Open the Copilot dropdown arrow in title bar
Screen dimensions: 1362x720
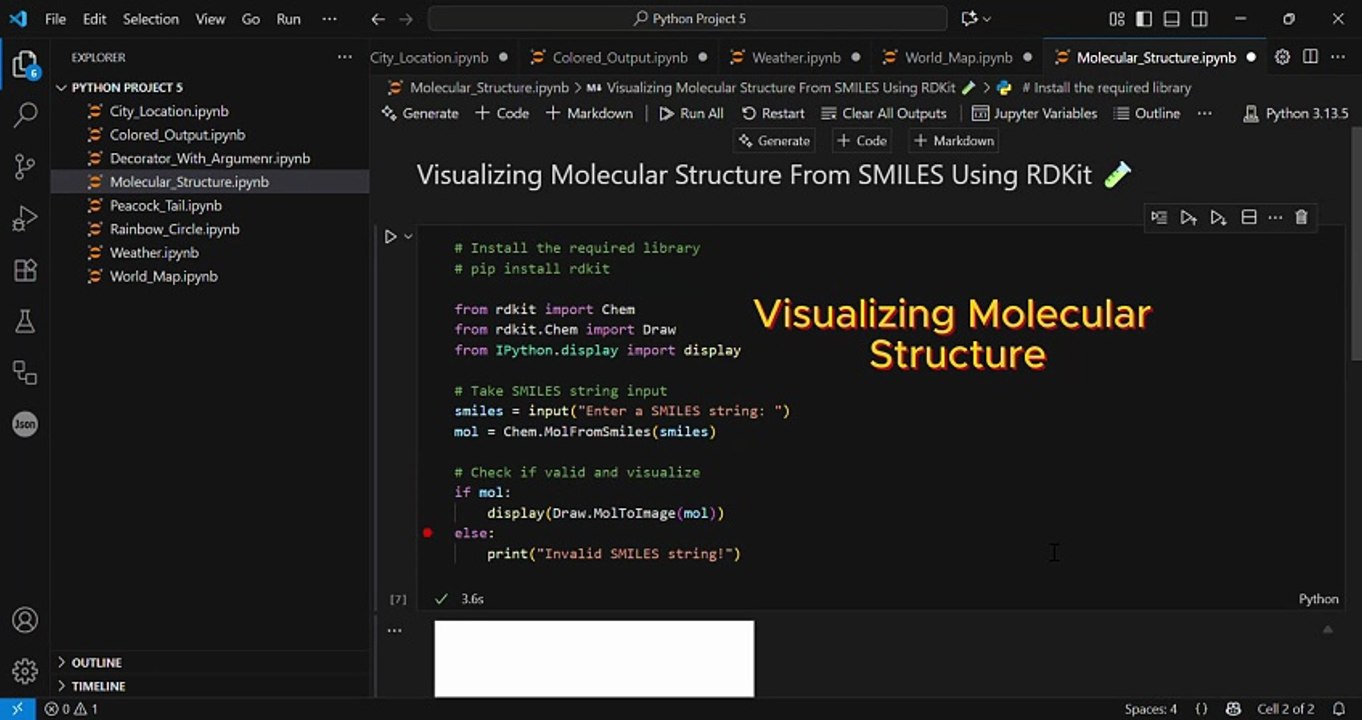click(987, 19)
